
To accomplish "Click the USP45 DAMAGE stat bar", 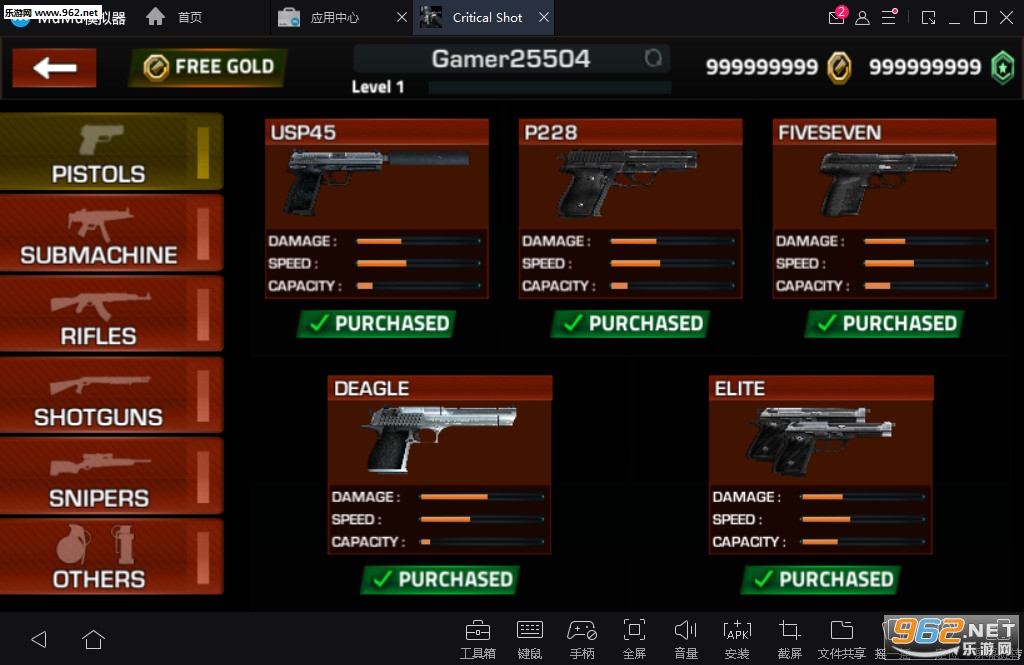I will pyautogui.click(x=419, y=241).
